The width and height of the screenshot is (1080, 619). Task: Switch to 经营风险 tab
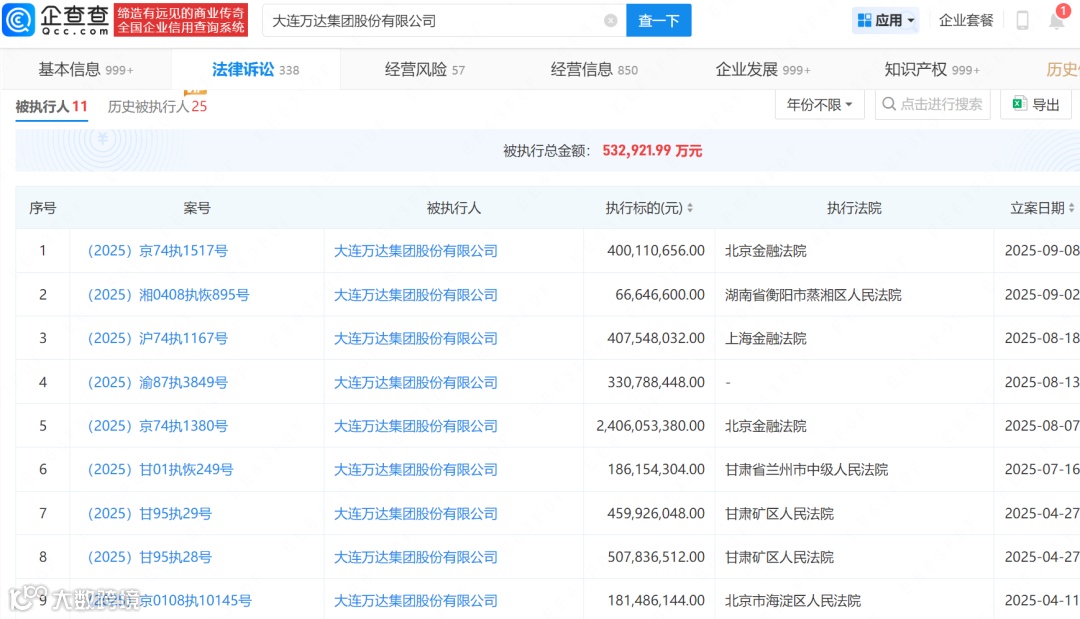click(425, 70)
